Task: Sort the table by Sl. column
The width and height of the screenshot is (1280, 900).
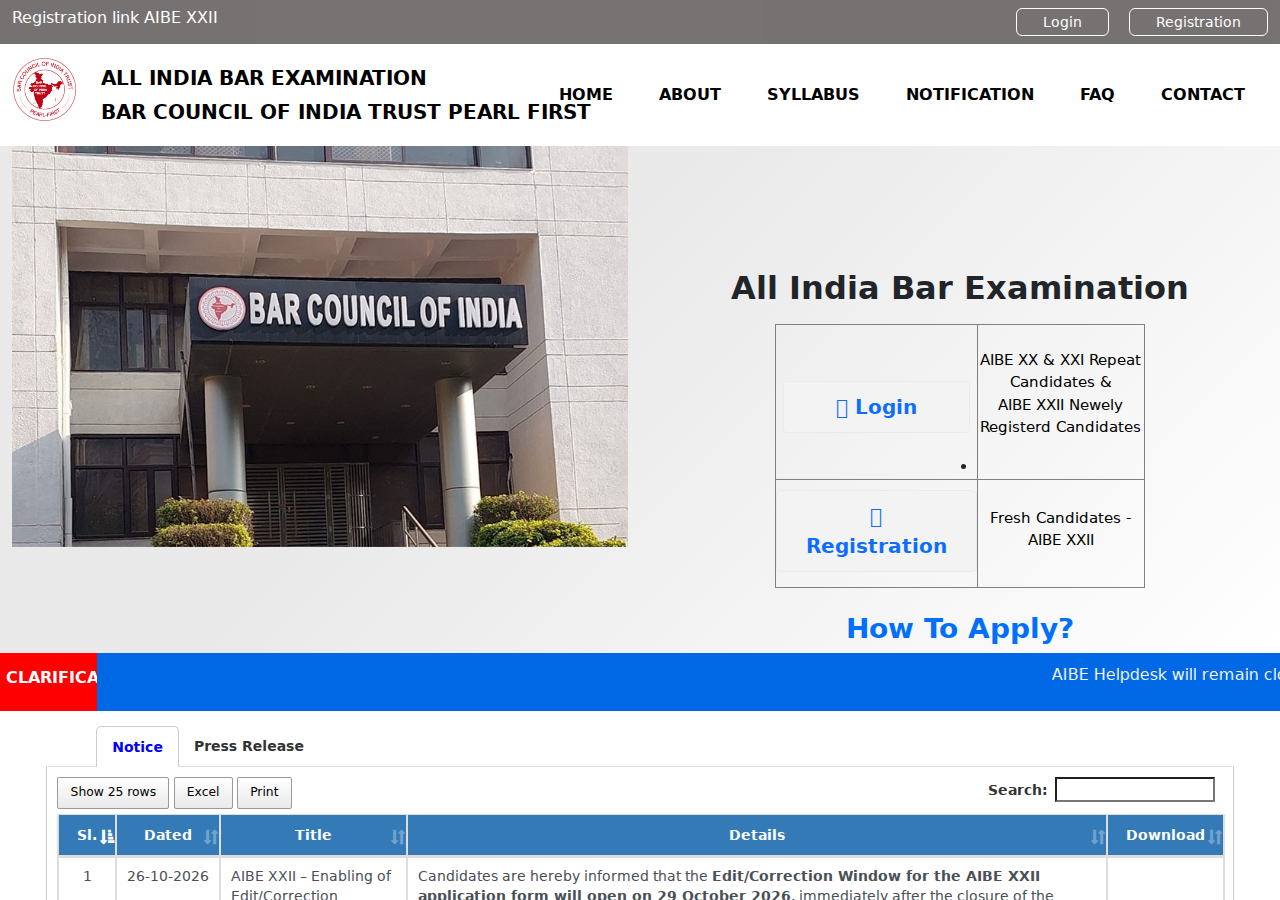Action: click(x=87, y=836)
